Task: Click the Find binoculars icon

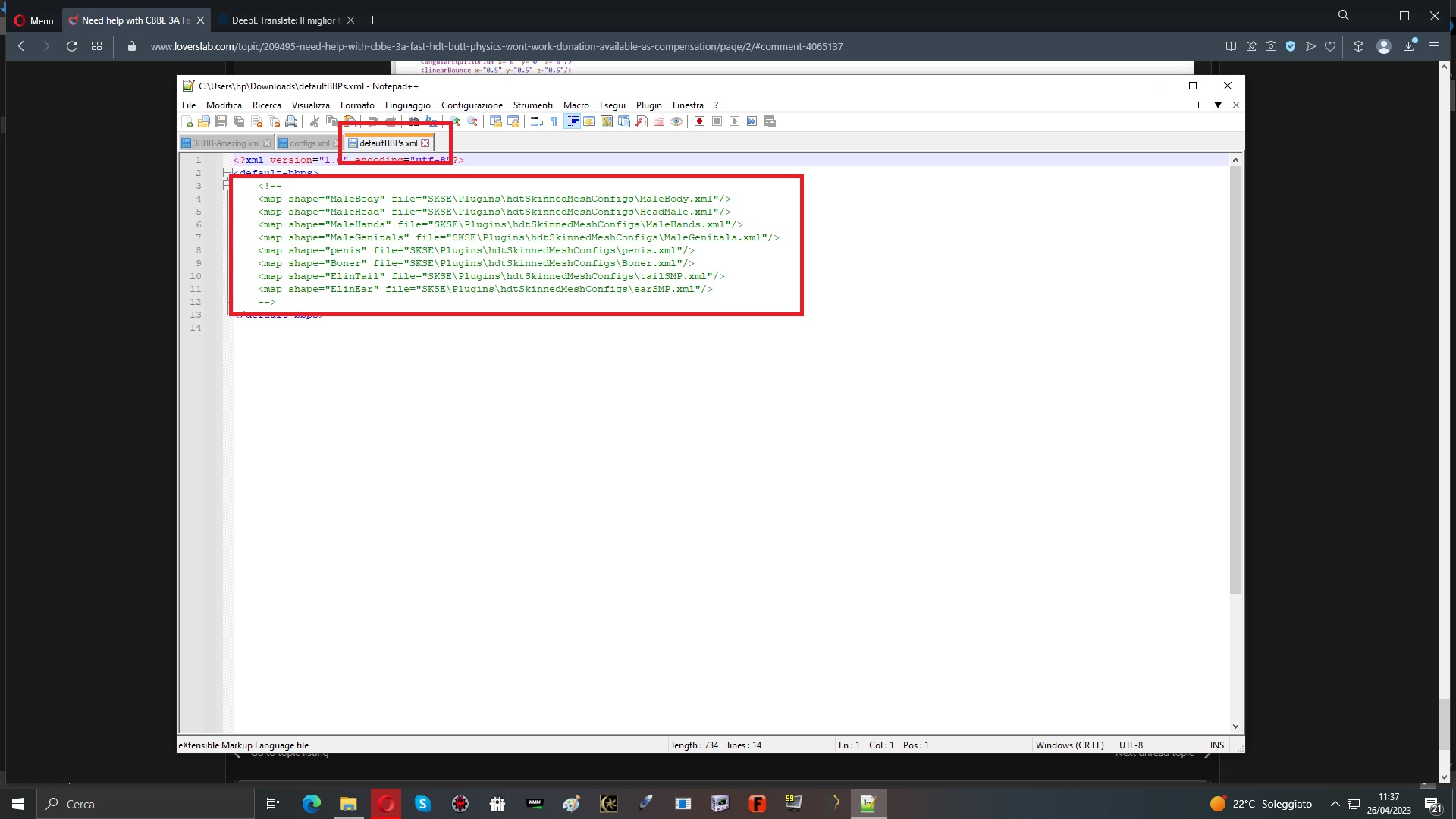Action: pos(414,121)
